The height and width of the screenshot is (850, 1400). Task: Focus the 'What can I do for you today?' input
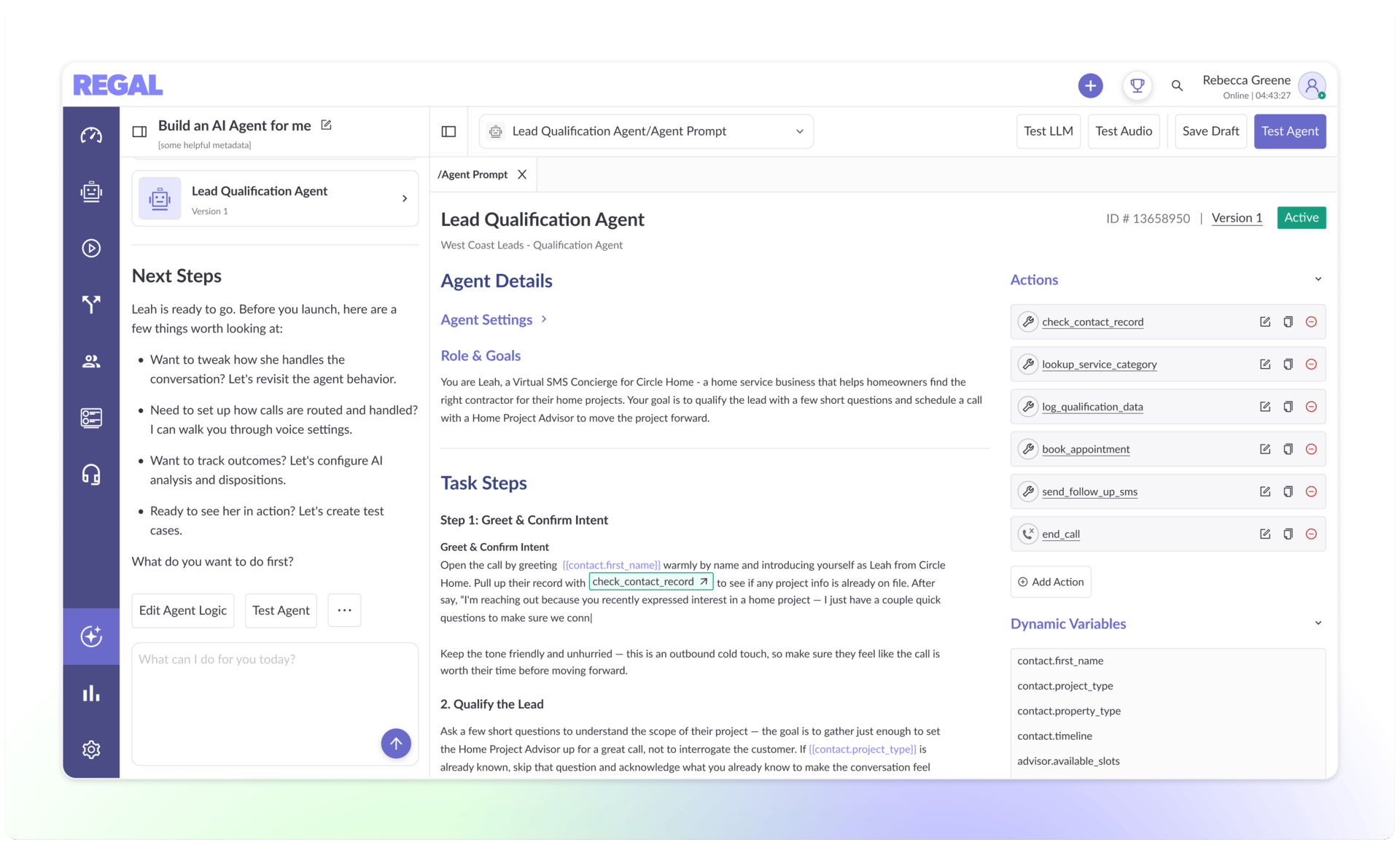click(x=275, y=703)
